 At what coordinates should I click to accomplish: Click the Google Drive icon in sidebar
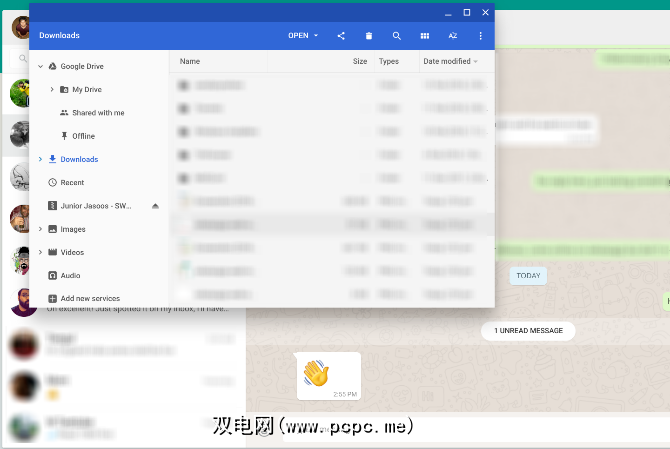coord(53,66)
